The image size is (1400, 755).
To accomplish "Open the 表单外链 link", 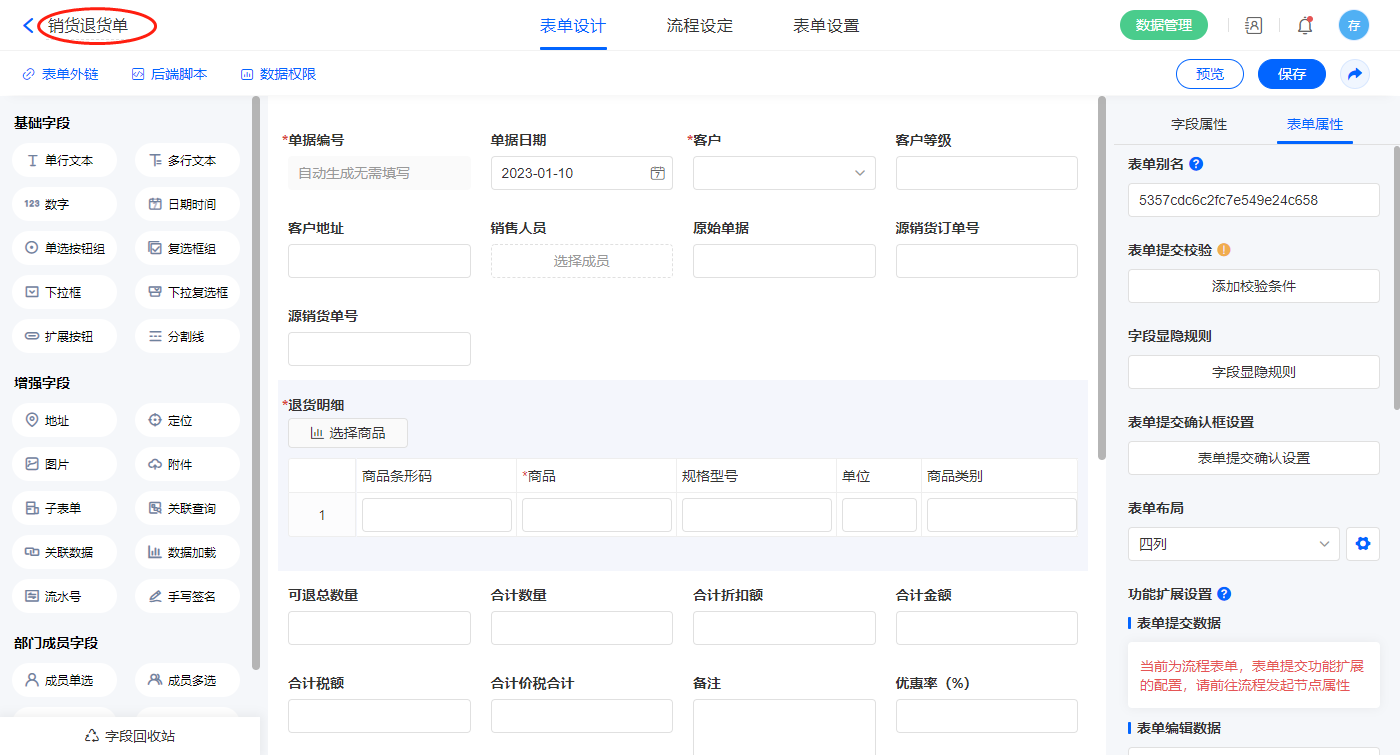I will pyautogui.click(x=61, y=74).
